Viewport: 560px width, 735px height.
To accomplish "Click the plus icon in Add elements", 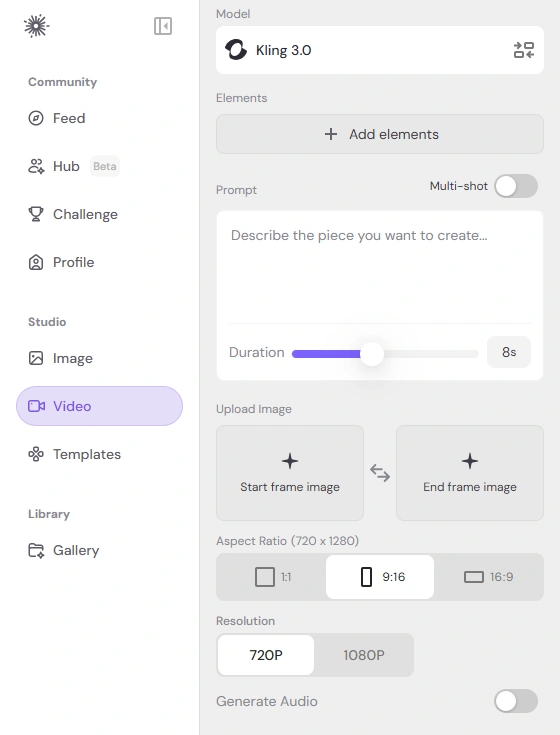I will pyautogui.click(x=331, y=134).
